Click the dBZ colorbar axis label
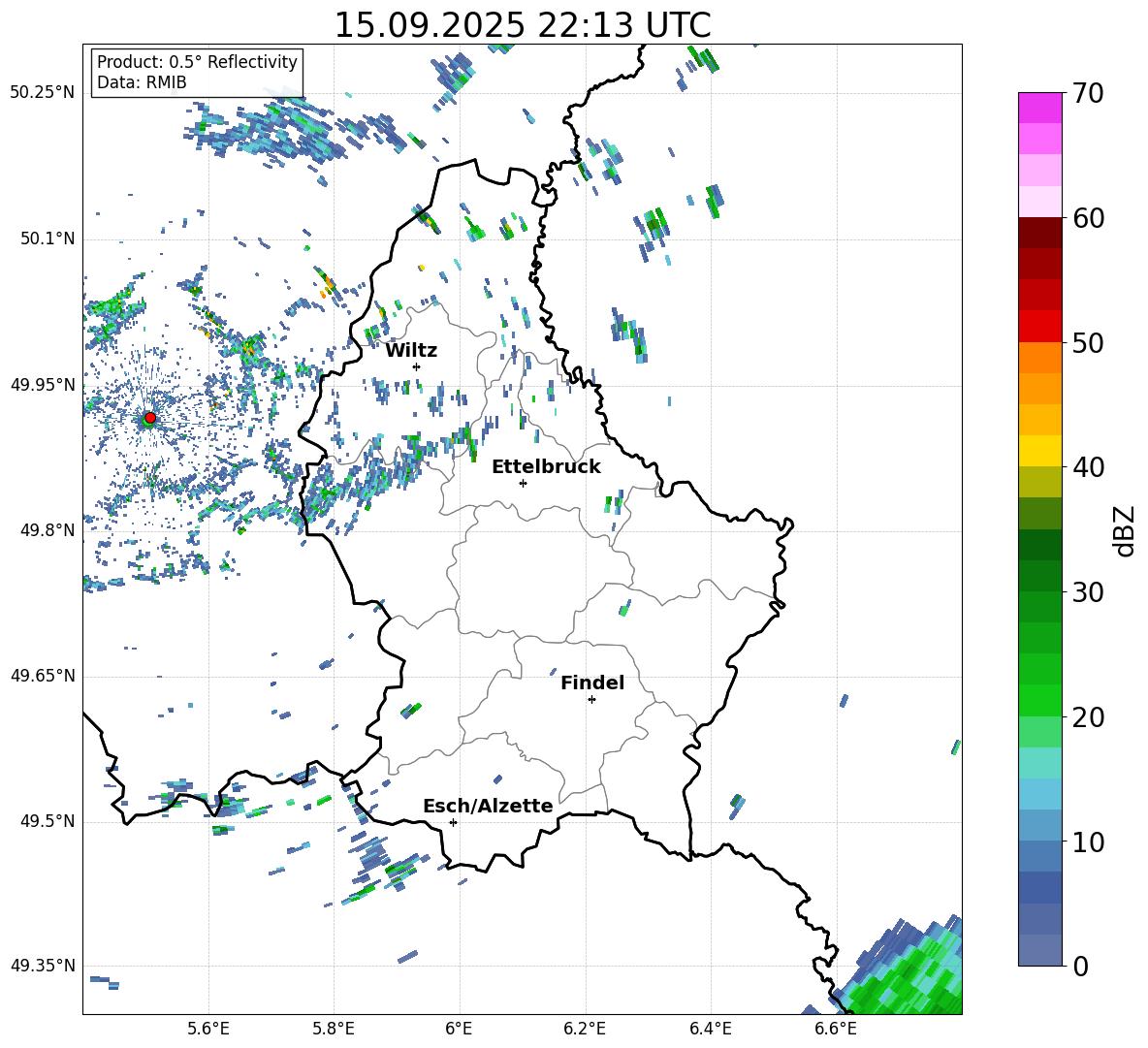 (1125, 530)
